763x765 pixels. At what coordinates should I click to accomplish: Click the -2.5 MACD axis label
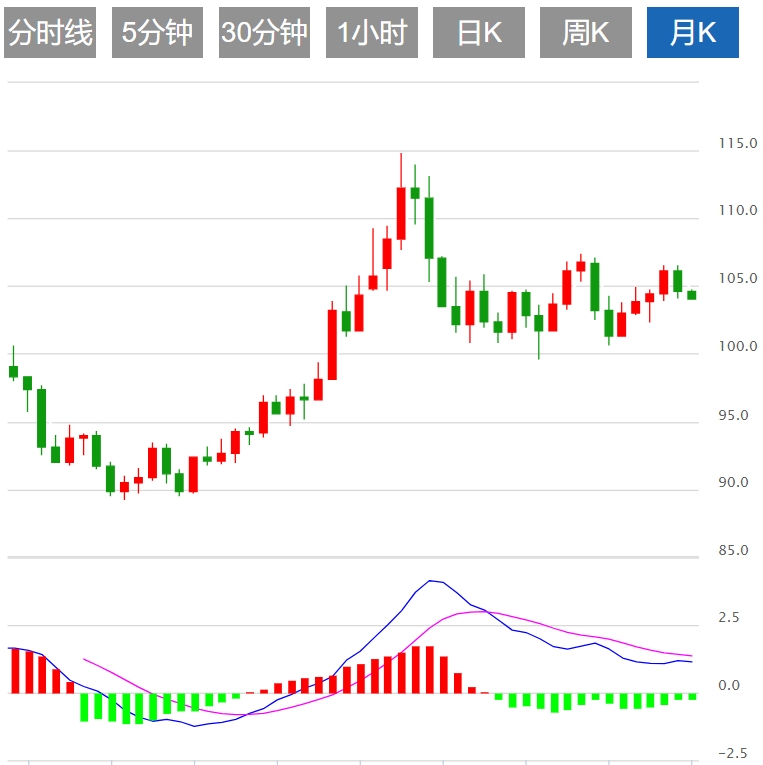(x=733, y=753)
